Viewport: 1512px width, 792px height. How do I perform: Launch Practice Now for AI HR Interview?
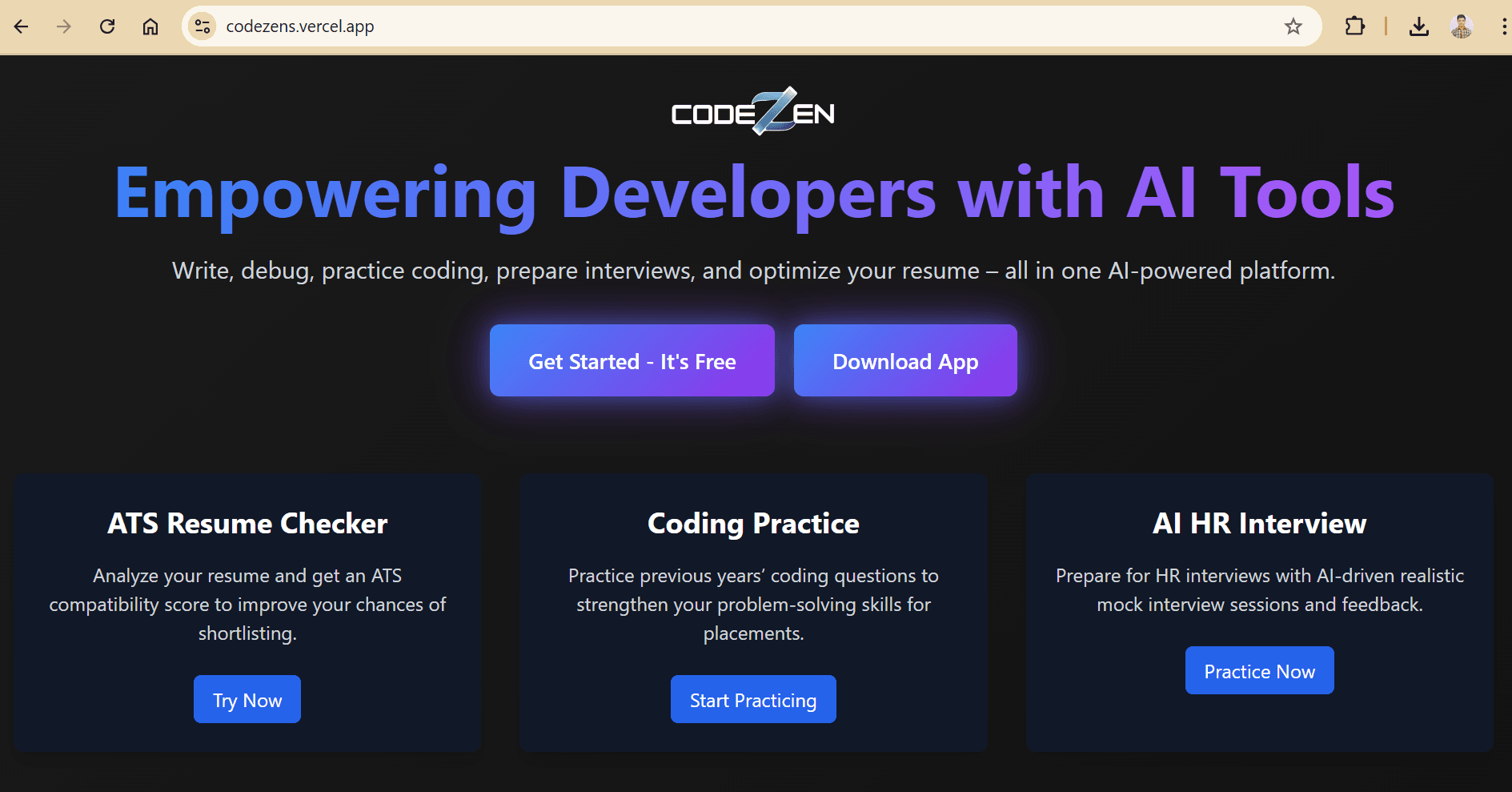click(1259, 671)
